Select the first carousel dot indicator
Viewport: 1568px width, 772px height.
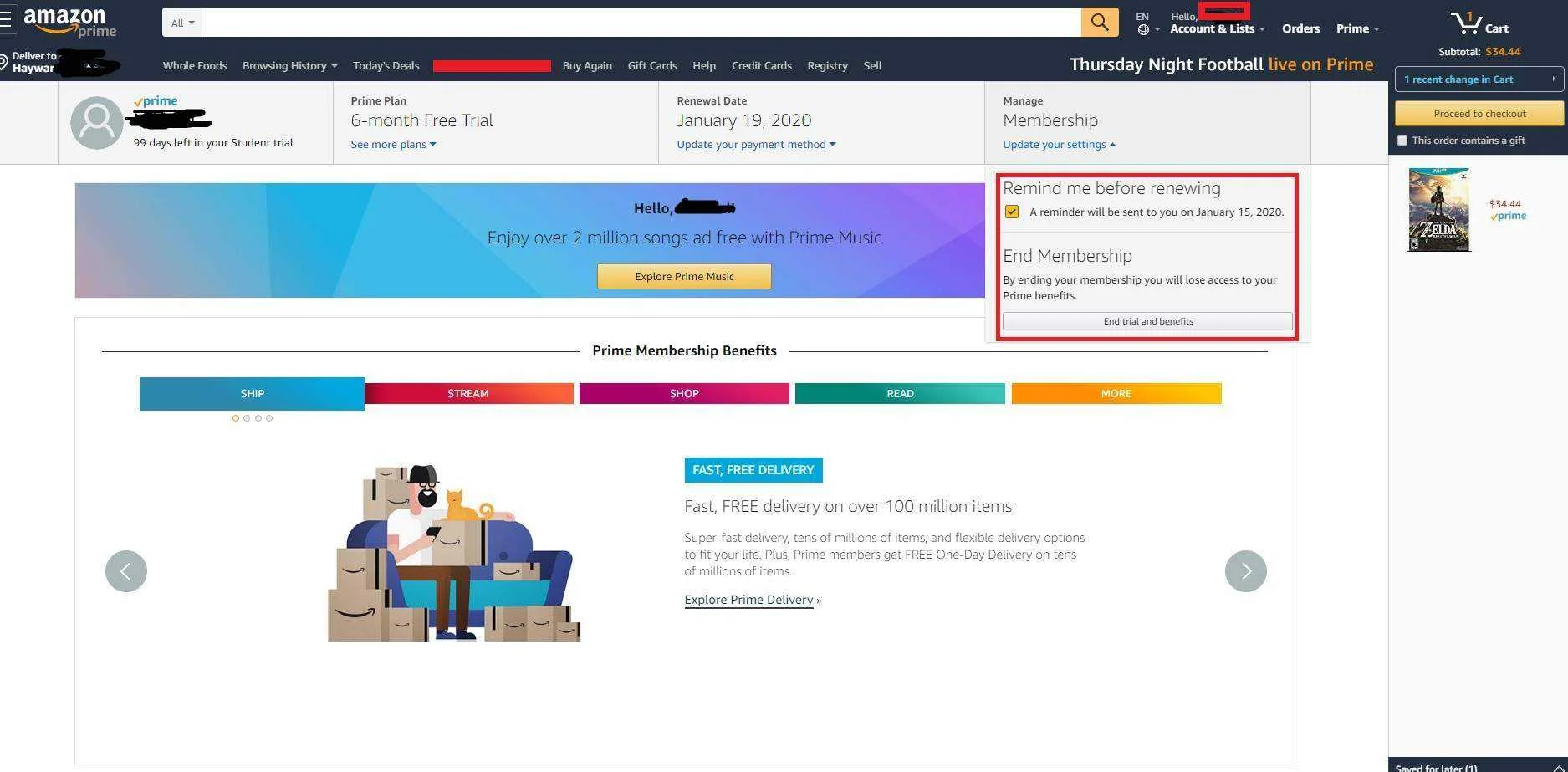(x=236, y=418)
